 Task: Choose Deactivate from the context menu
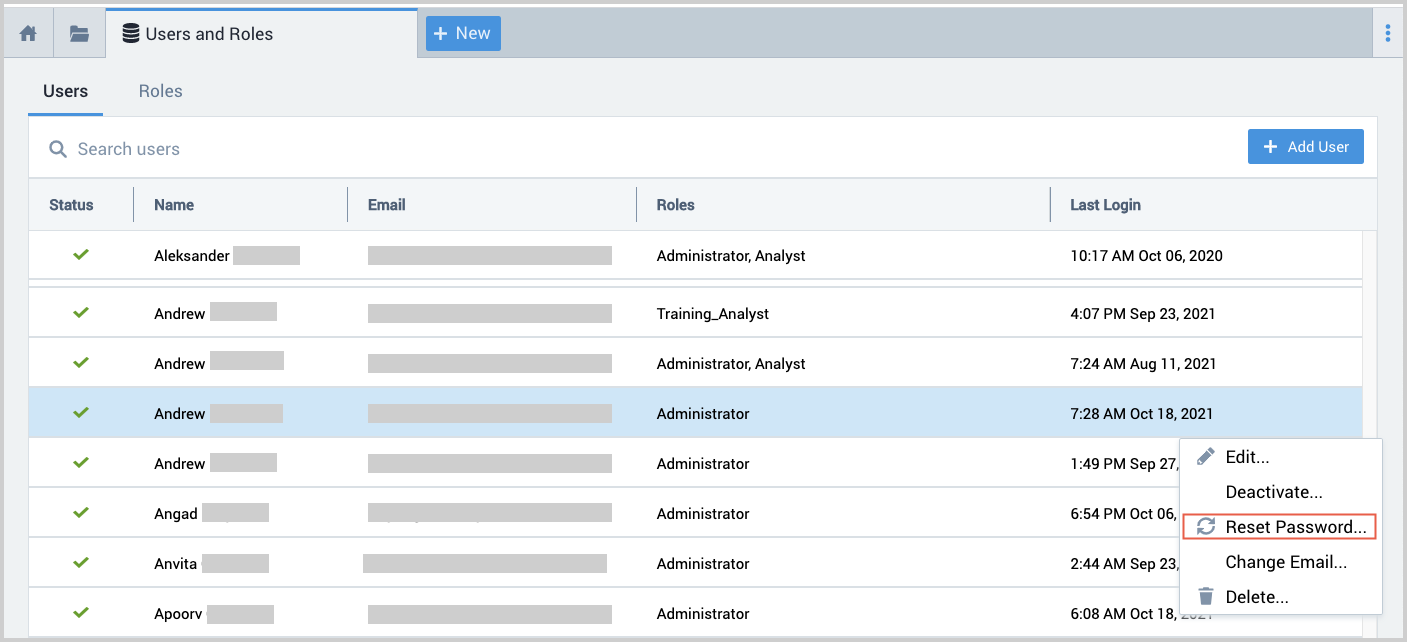[1273, 492]
